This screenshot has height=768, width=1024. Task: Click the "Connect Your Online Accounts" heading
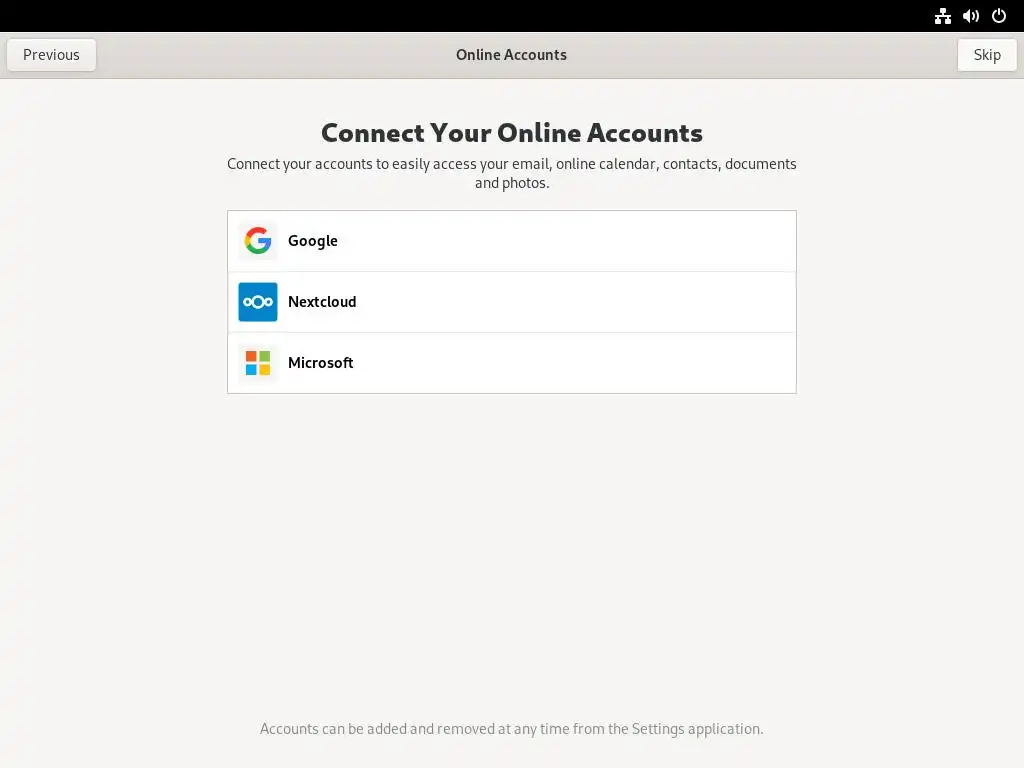512,133
